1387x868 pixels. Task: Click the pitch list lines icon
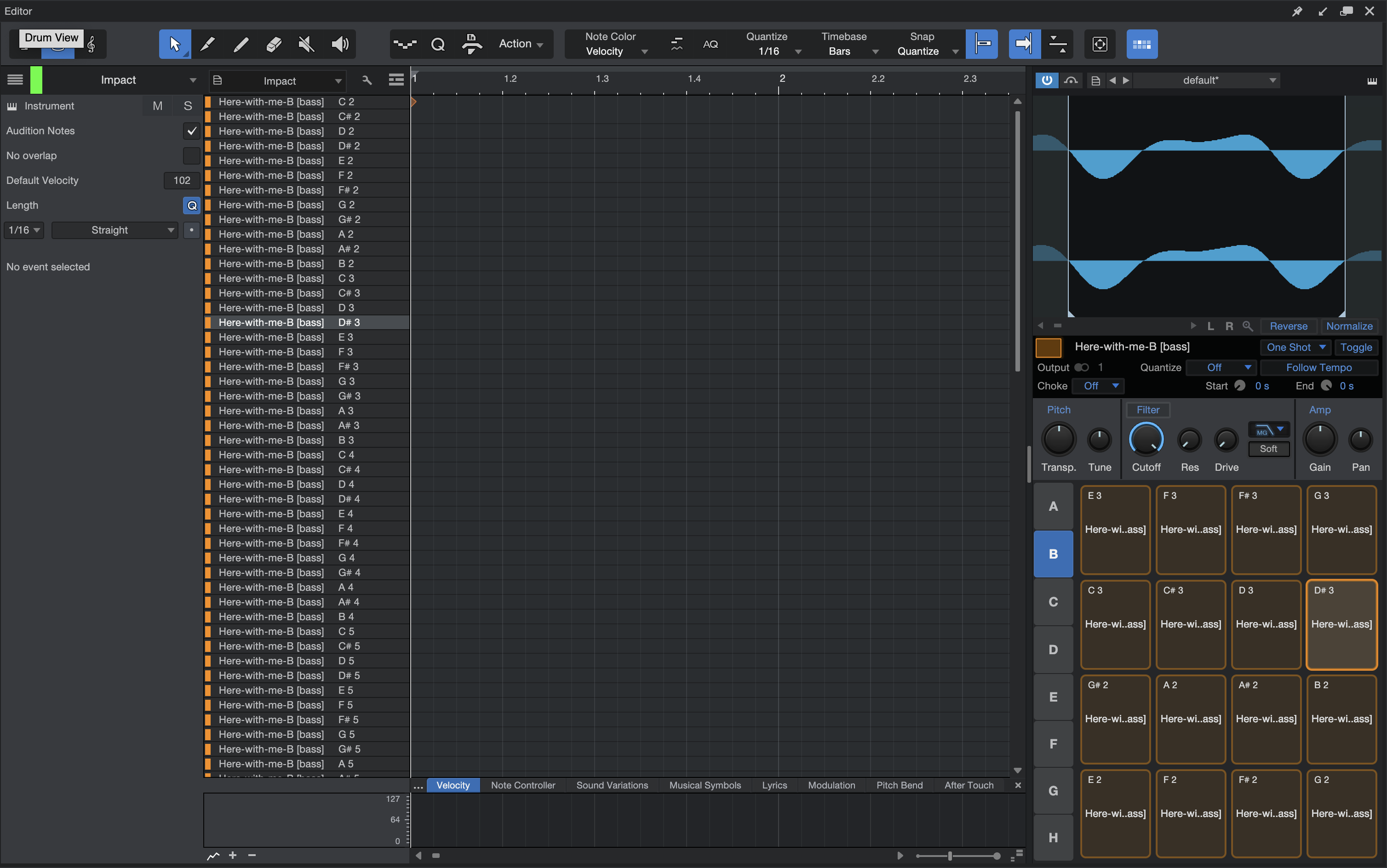point(396,80)
